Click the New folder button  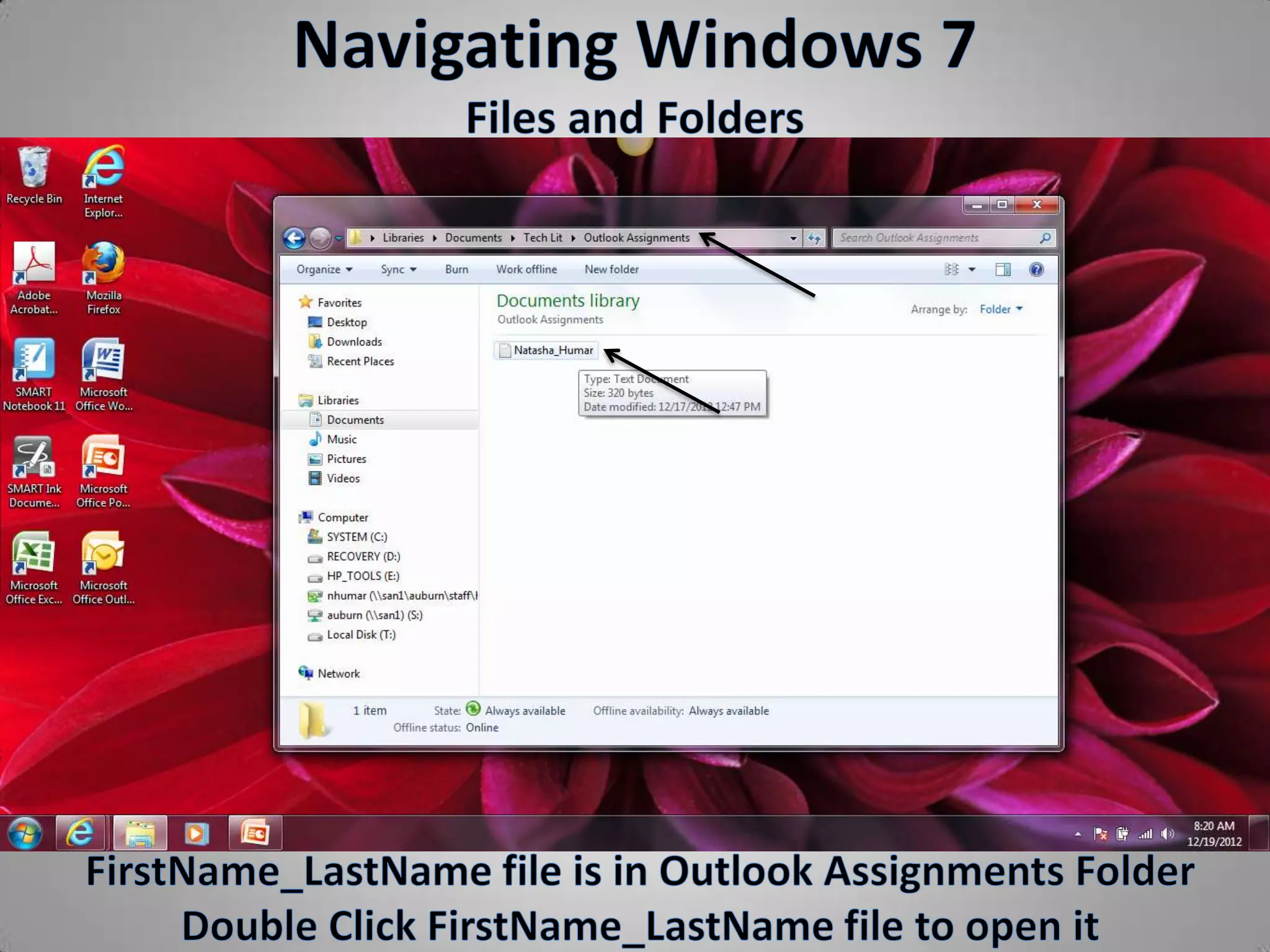[x=611, y=270]
